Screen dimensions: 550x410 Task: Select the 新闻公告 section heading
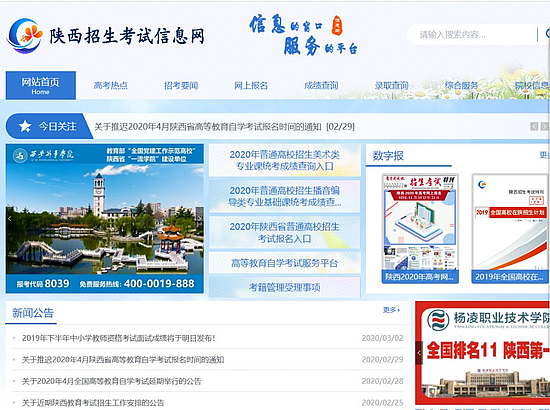(x=33, y=312)
